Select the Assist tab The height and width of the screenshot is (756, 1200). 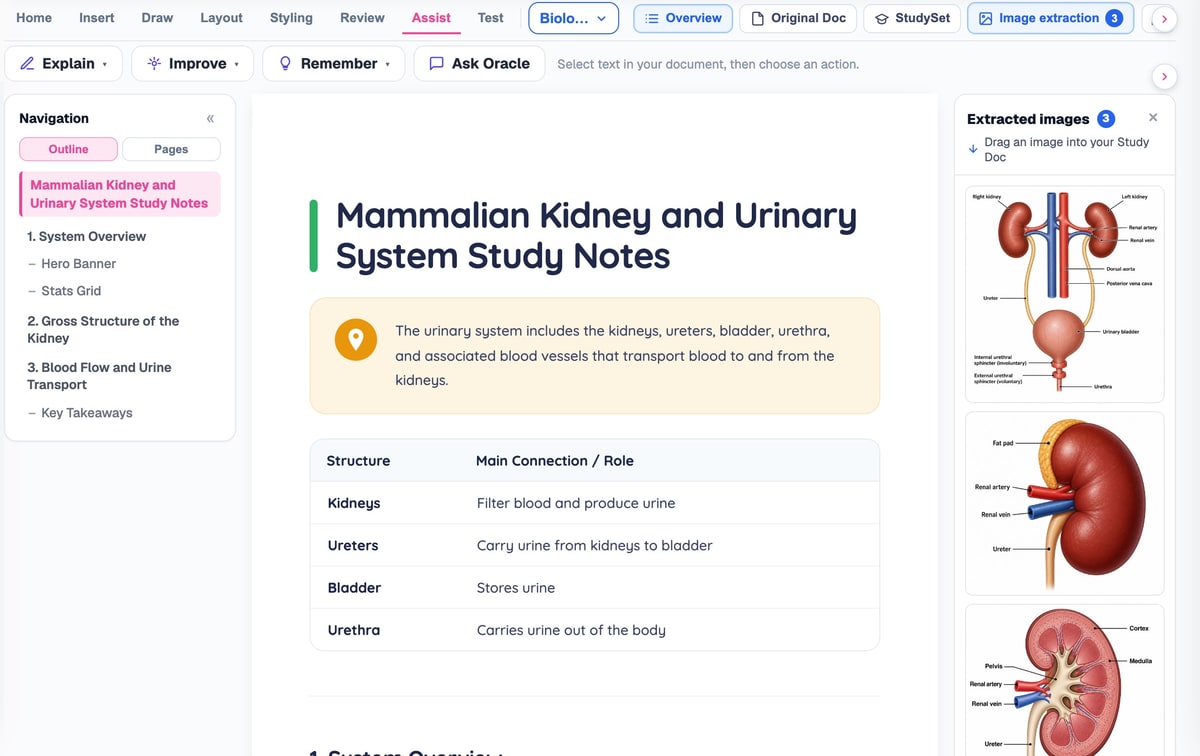(431, 18)
